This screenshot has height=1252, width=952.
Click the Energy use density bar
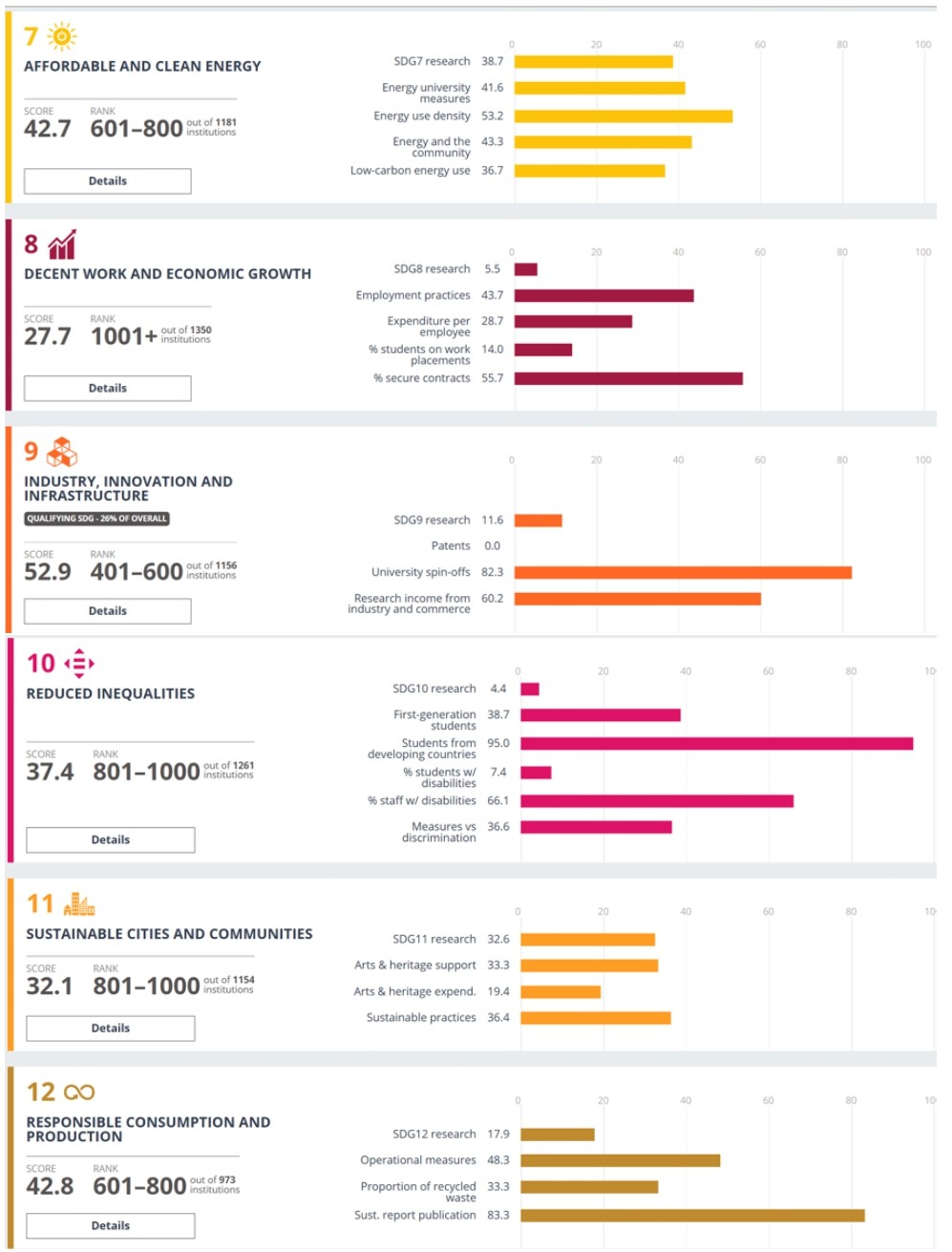point(623,117)
